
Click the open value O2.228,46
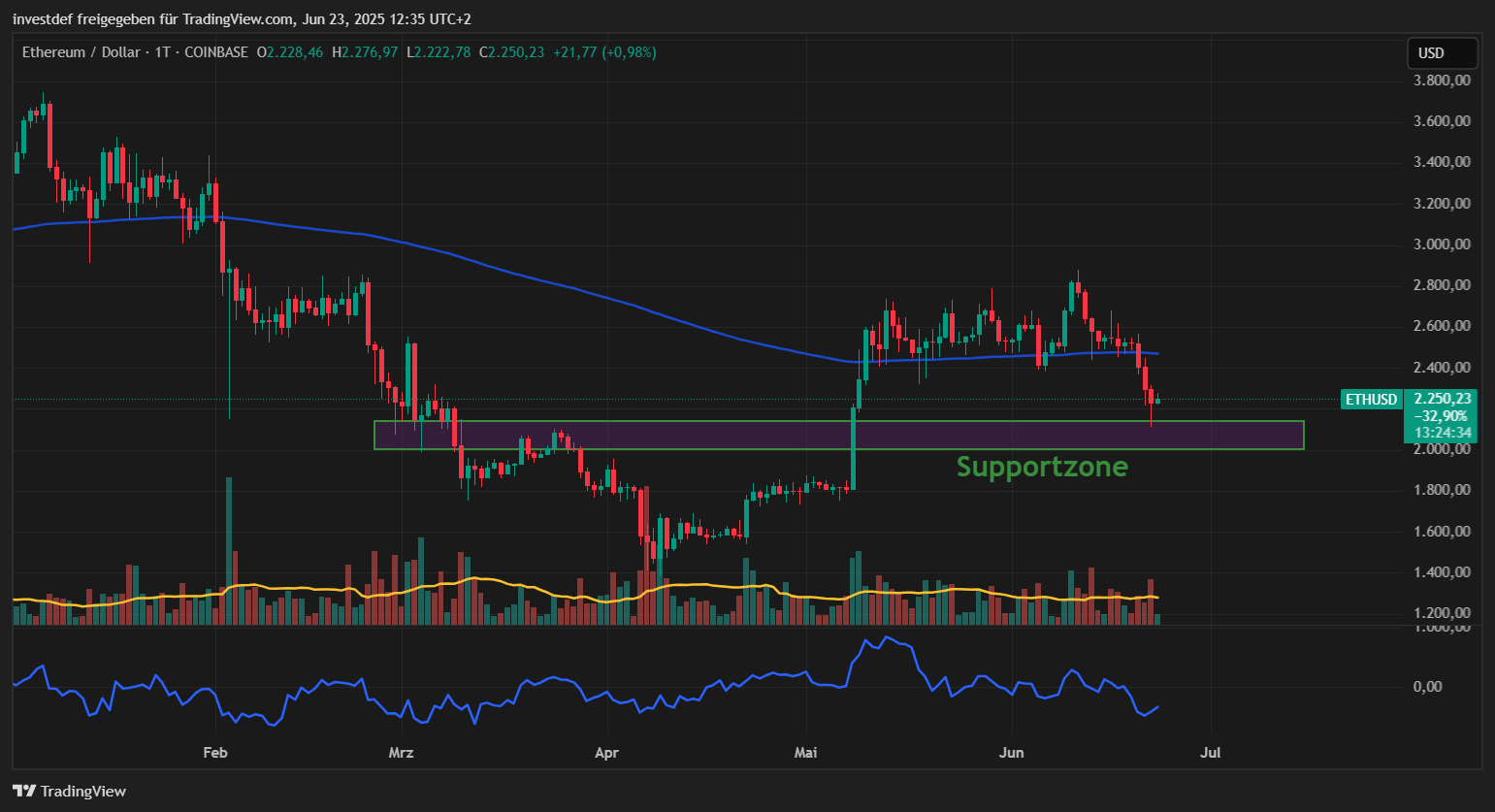point(290,52)
